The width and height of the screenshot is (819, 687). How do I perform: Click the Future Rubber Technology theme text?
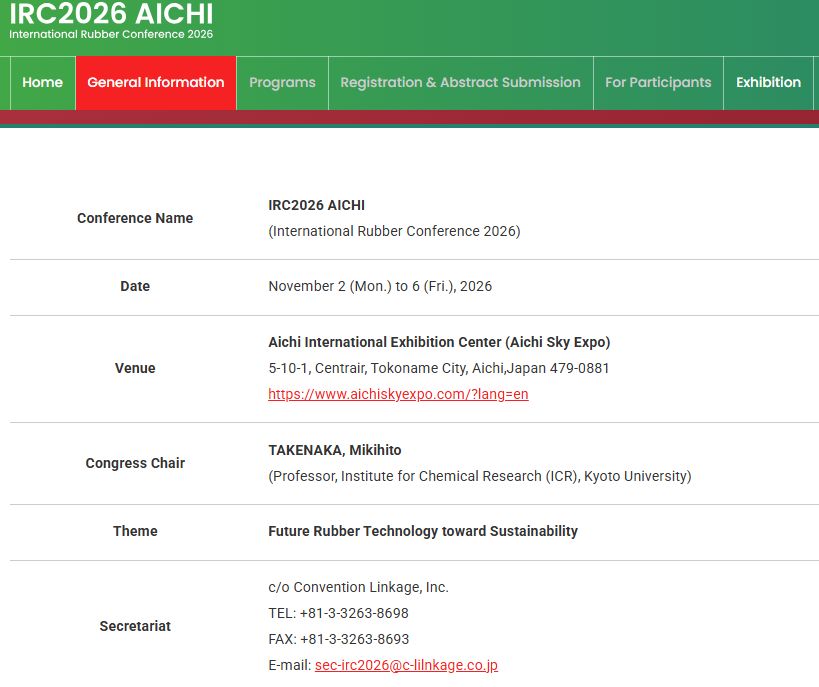423,531
